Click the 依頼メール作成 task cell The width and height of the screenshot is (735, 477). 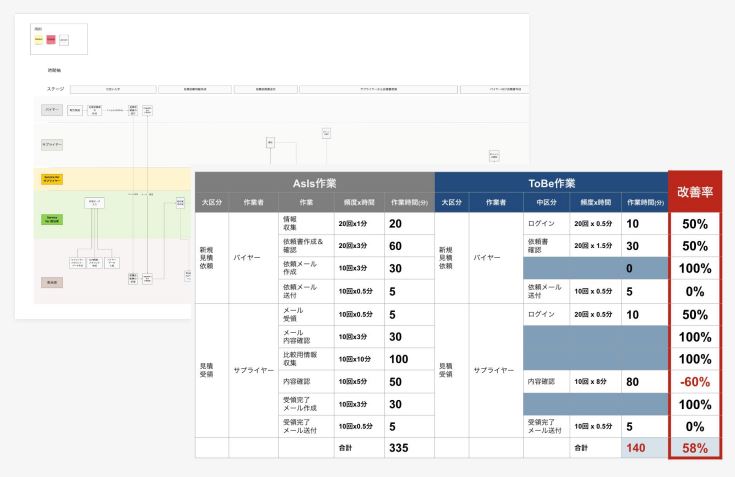tap(306, 268)
